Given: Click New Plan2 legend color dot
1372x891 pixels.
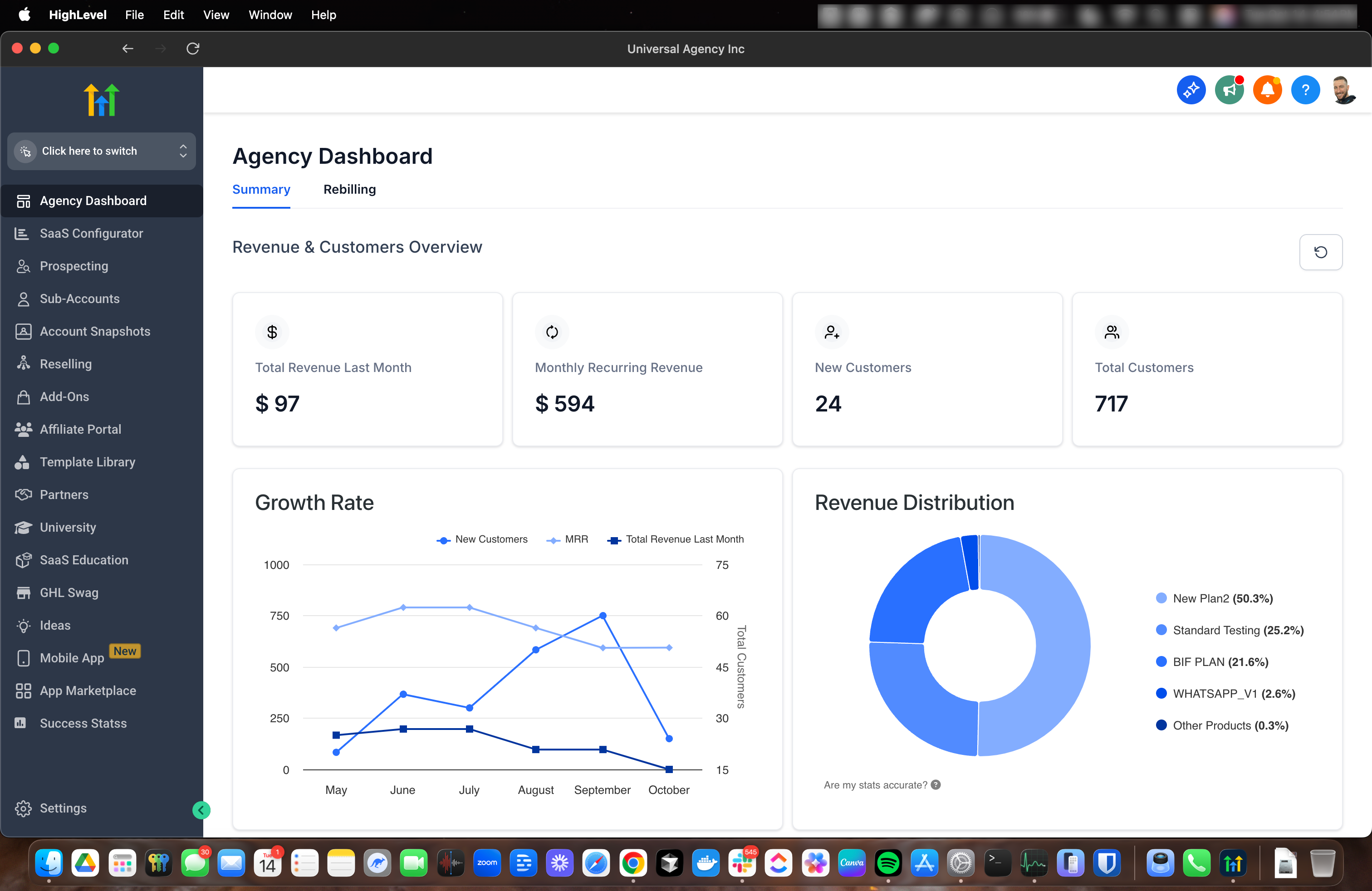Looking at the screenshot, I should click(x=1161, y=598).
